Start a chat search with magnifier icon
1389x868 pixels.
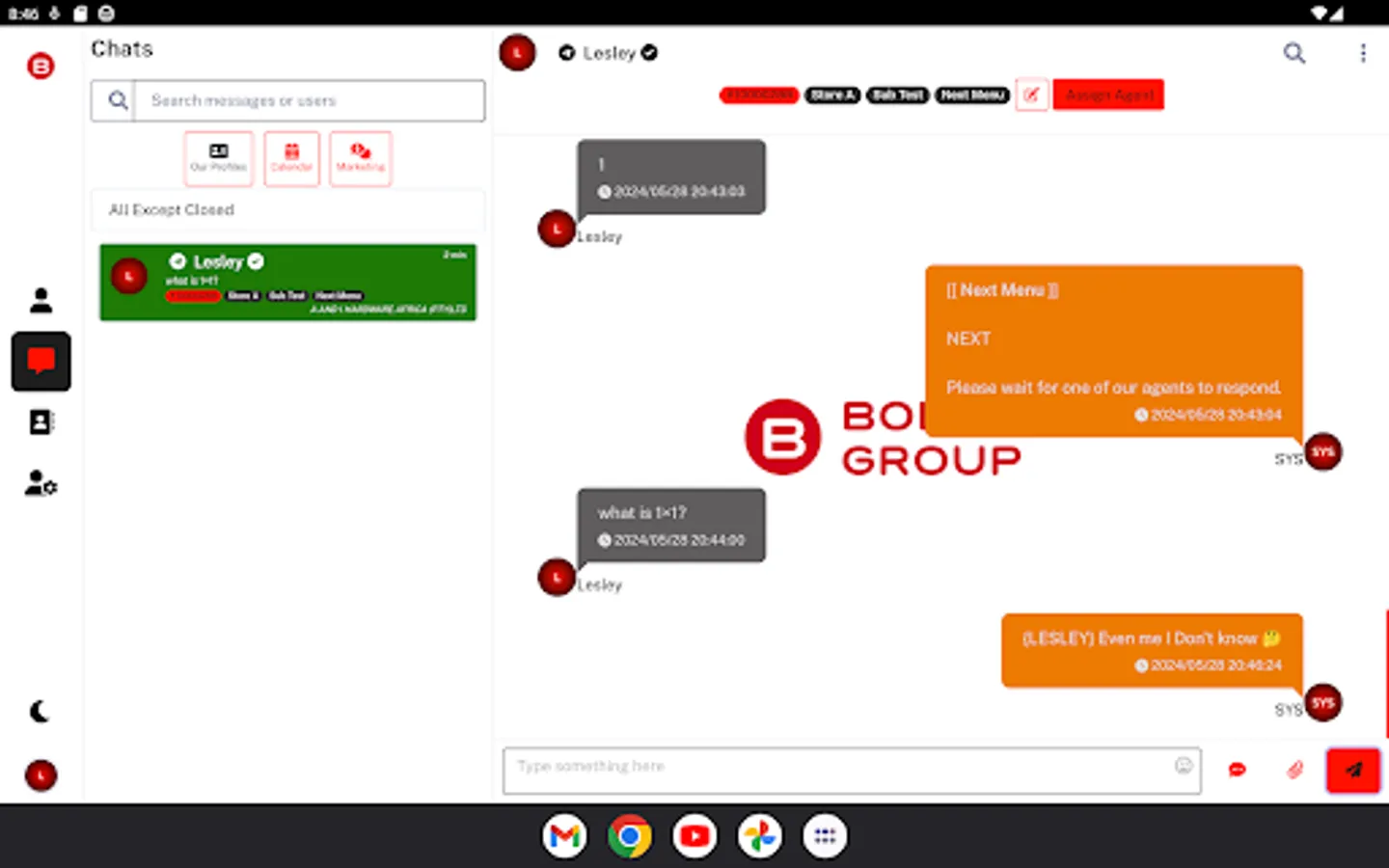pyautogui.click(x=1294, y=53)
